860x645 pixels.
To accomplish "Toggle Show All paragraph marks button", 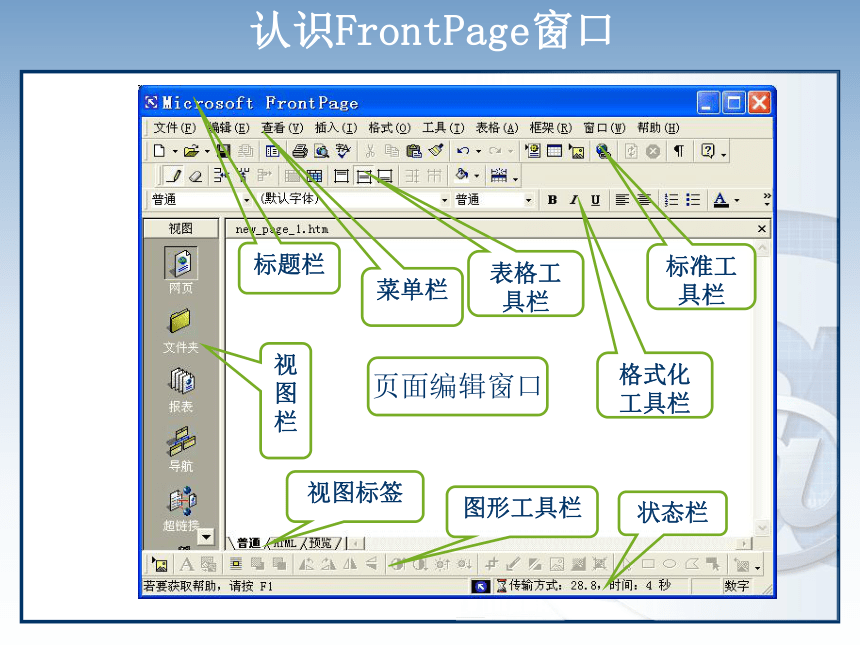I will pyautogui.click(x=679, y=151).
